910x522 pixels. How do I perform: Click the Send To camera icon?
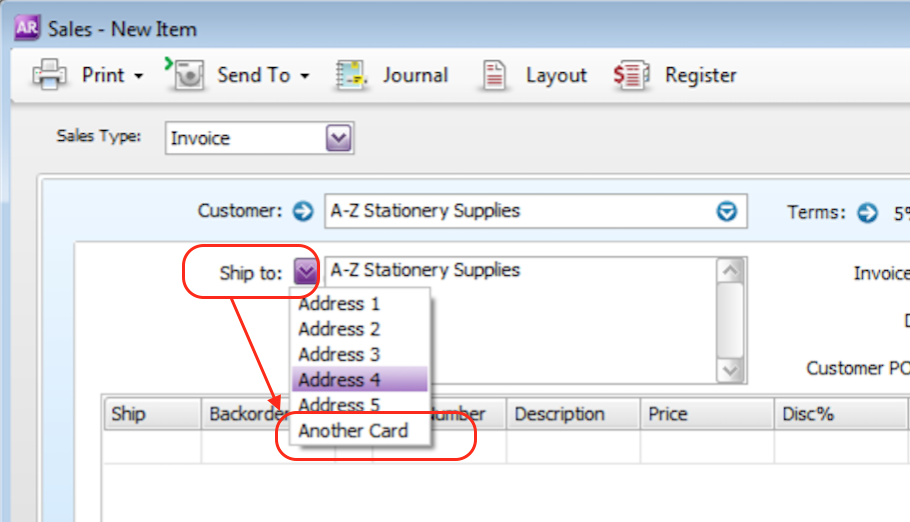click(187, 74)
